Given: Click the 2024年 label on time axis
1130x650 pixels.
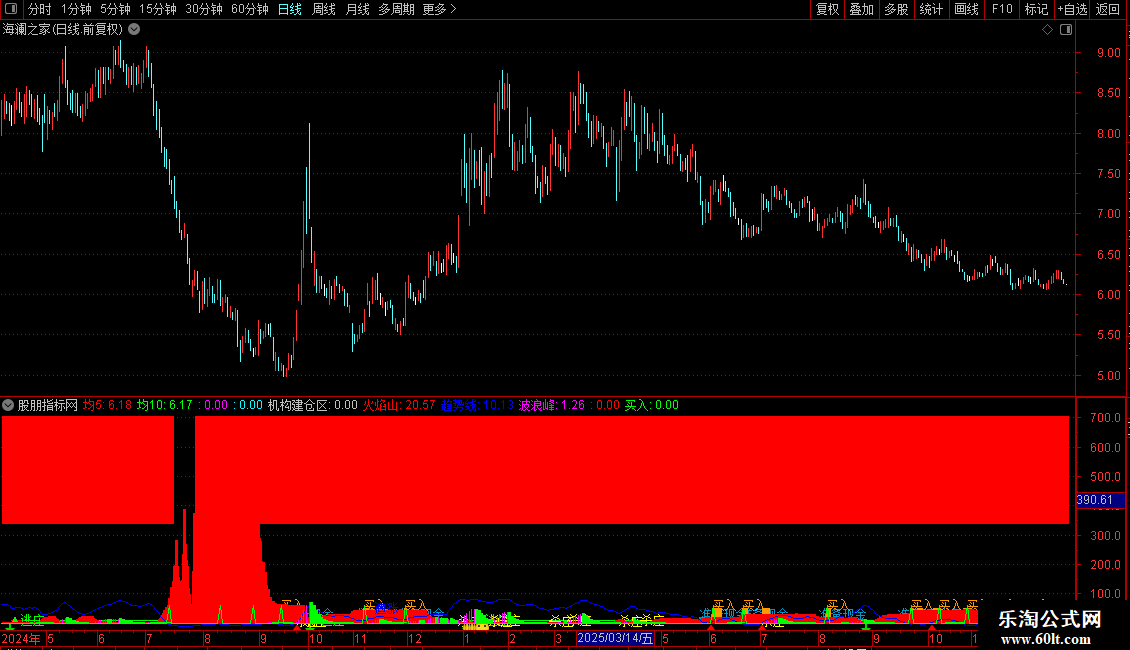Looking at the screenshot, I should click(x=21, y=638).
